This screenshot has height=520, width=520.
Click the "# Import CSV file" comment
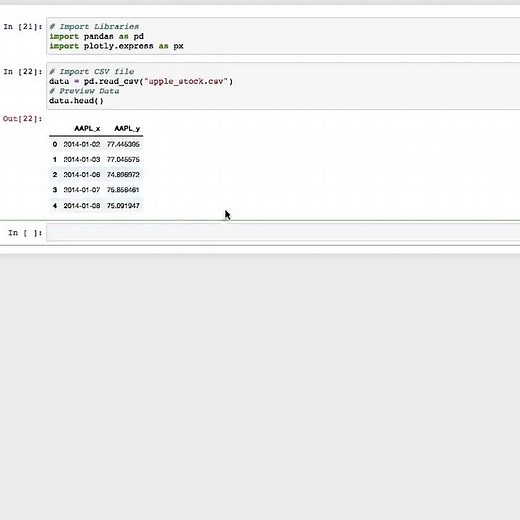pos(92,72)
